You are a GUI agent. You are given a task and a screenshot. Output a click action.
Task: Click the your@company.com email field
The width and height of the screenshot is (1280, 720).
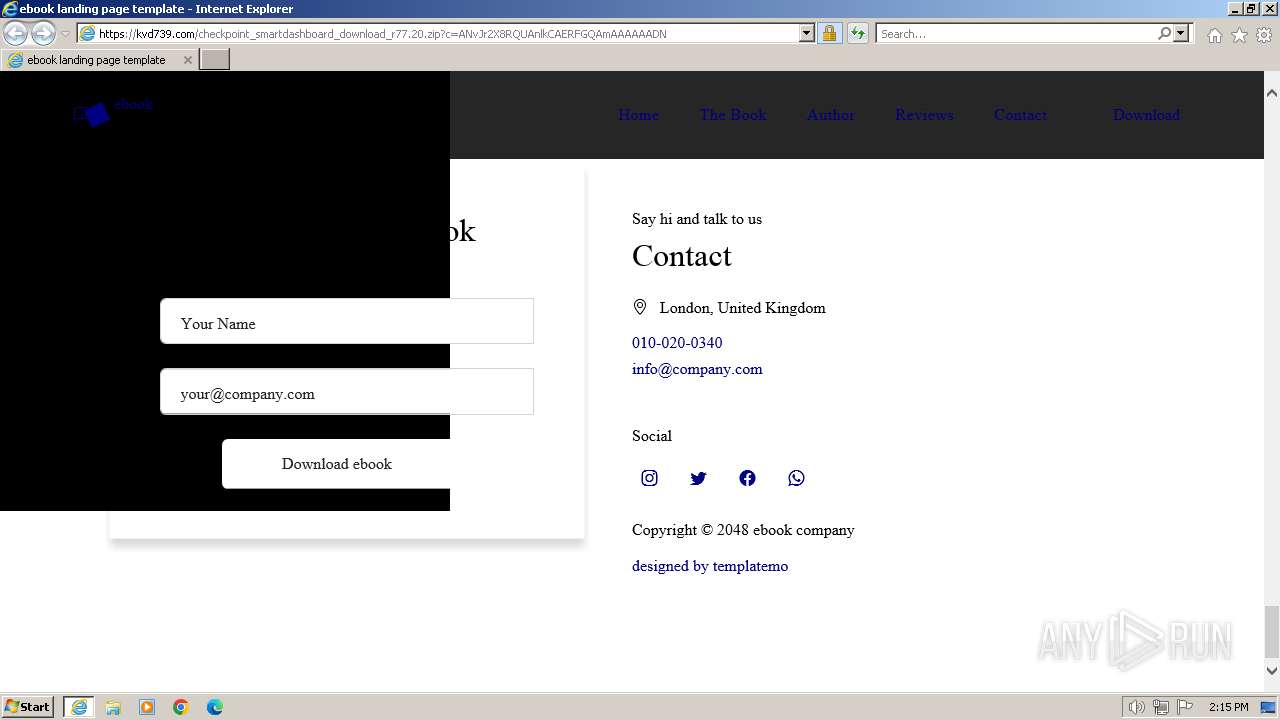pos(347,391)
